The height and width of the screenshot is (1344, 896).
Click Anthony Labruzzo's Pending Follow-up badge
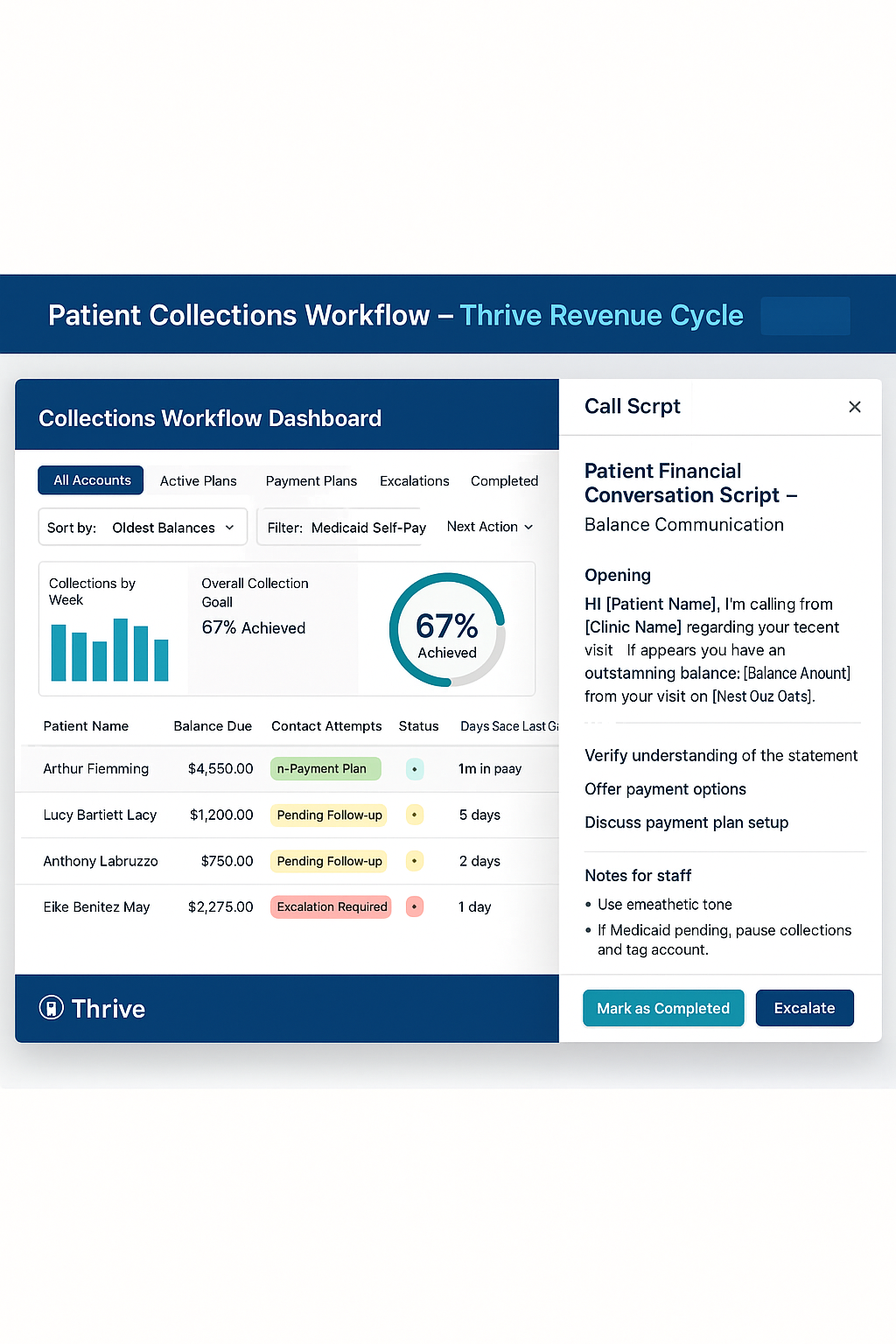(x=330, y=861)
